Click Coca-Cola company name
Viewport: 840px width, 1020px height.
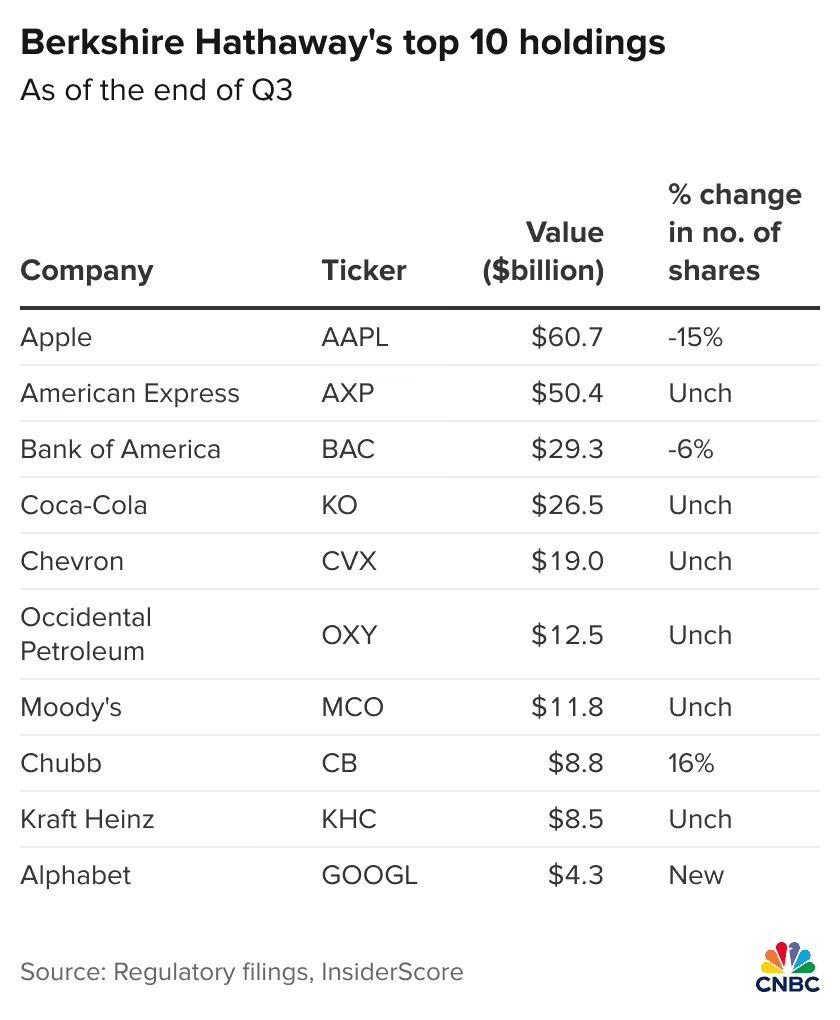84,505
